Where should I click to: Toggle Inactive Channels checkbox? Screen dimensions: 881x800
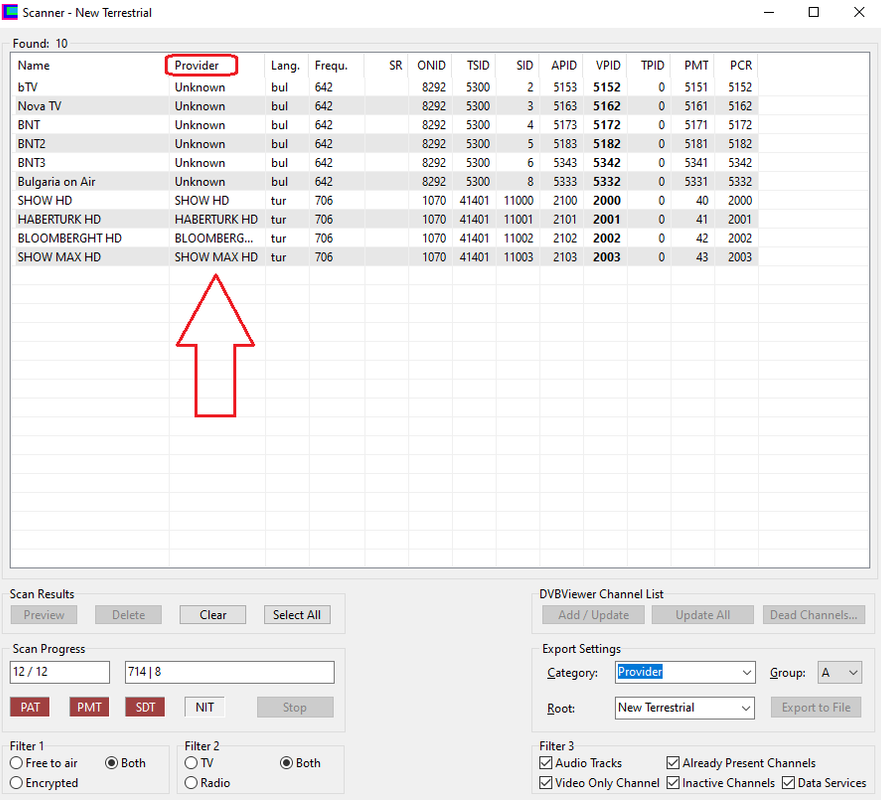pos(720,783)
